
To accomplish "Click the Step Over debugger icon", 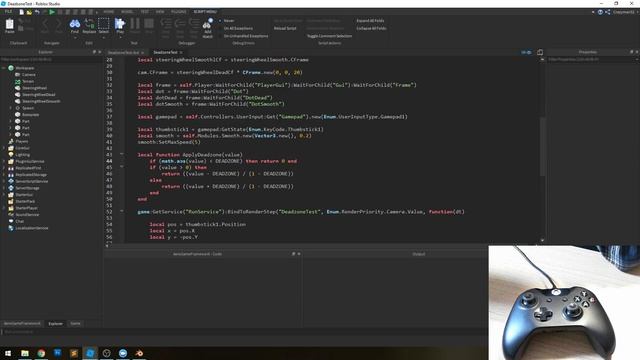I will (x=180, y=24).
